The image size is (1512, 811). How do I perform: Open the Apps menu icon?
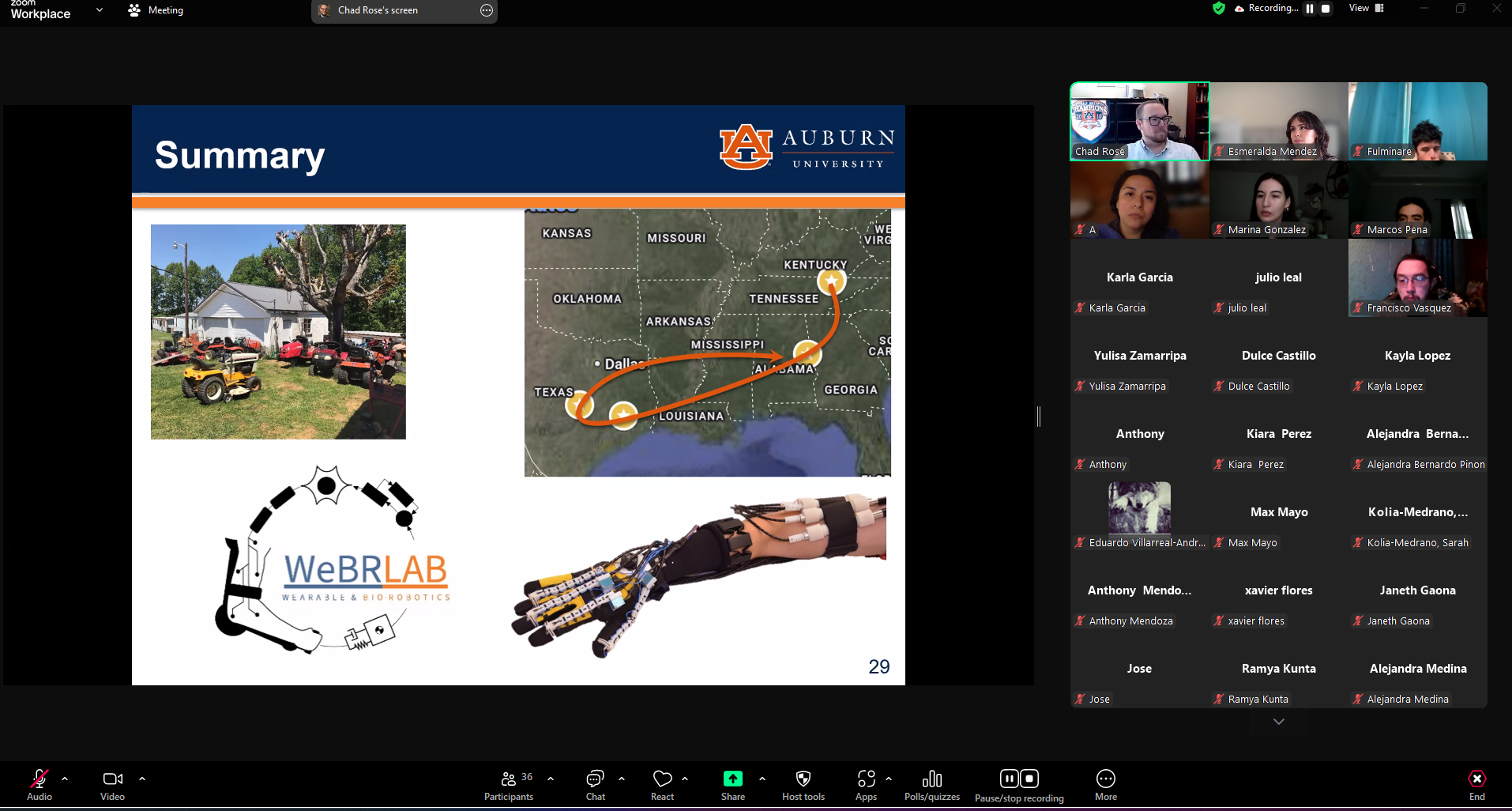[x=866, y=785]
